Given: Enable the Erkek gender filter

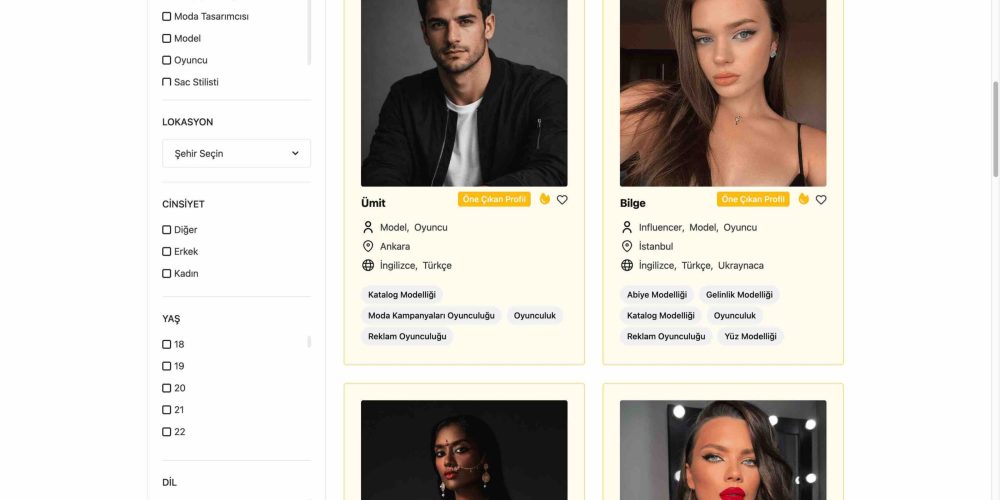Looking at the screenshot, I should tap(167, 251).
